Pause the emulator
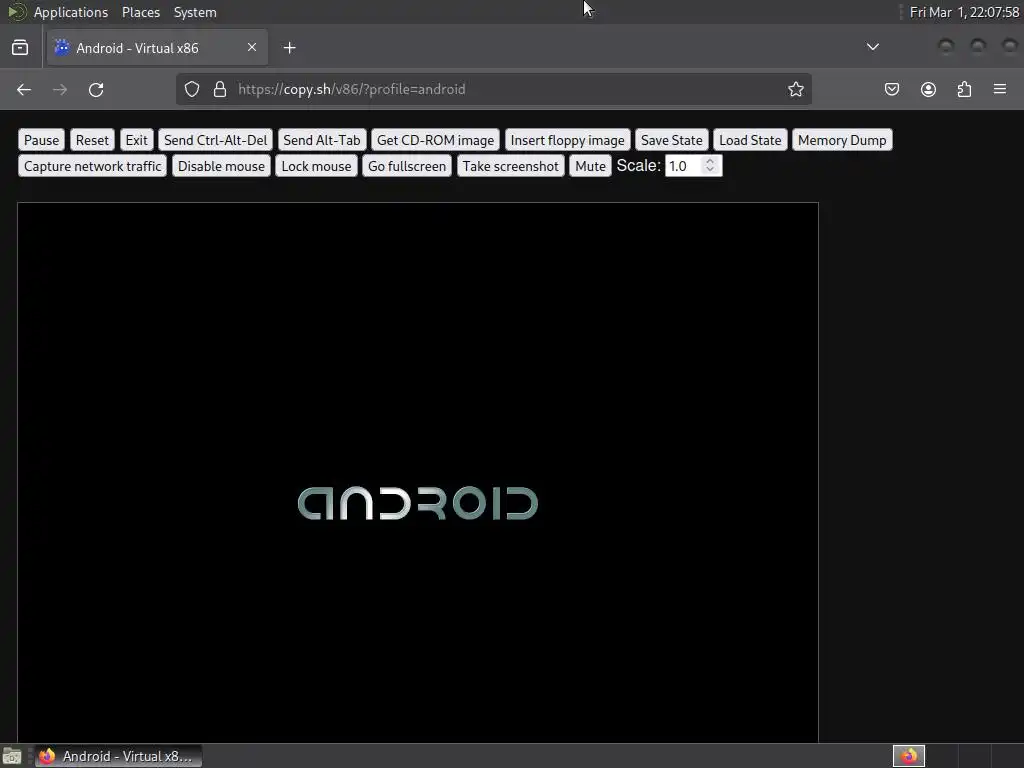This screenshot has width=1024, height=768. [41, 140]
